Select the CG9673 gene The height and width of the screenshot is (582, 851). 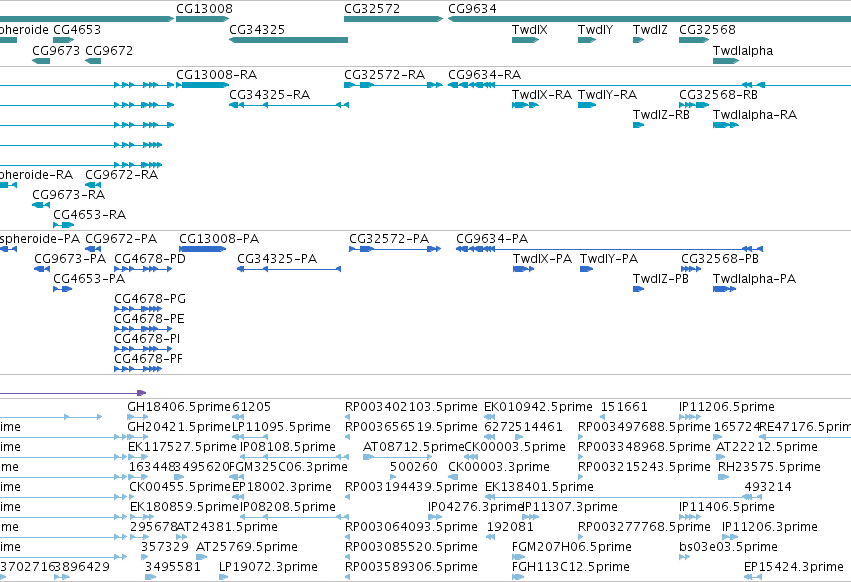click(41, 61)
